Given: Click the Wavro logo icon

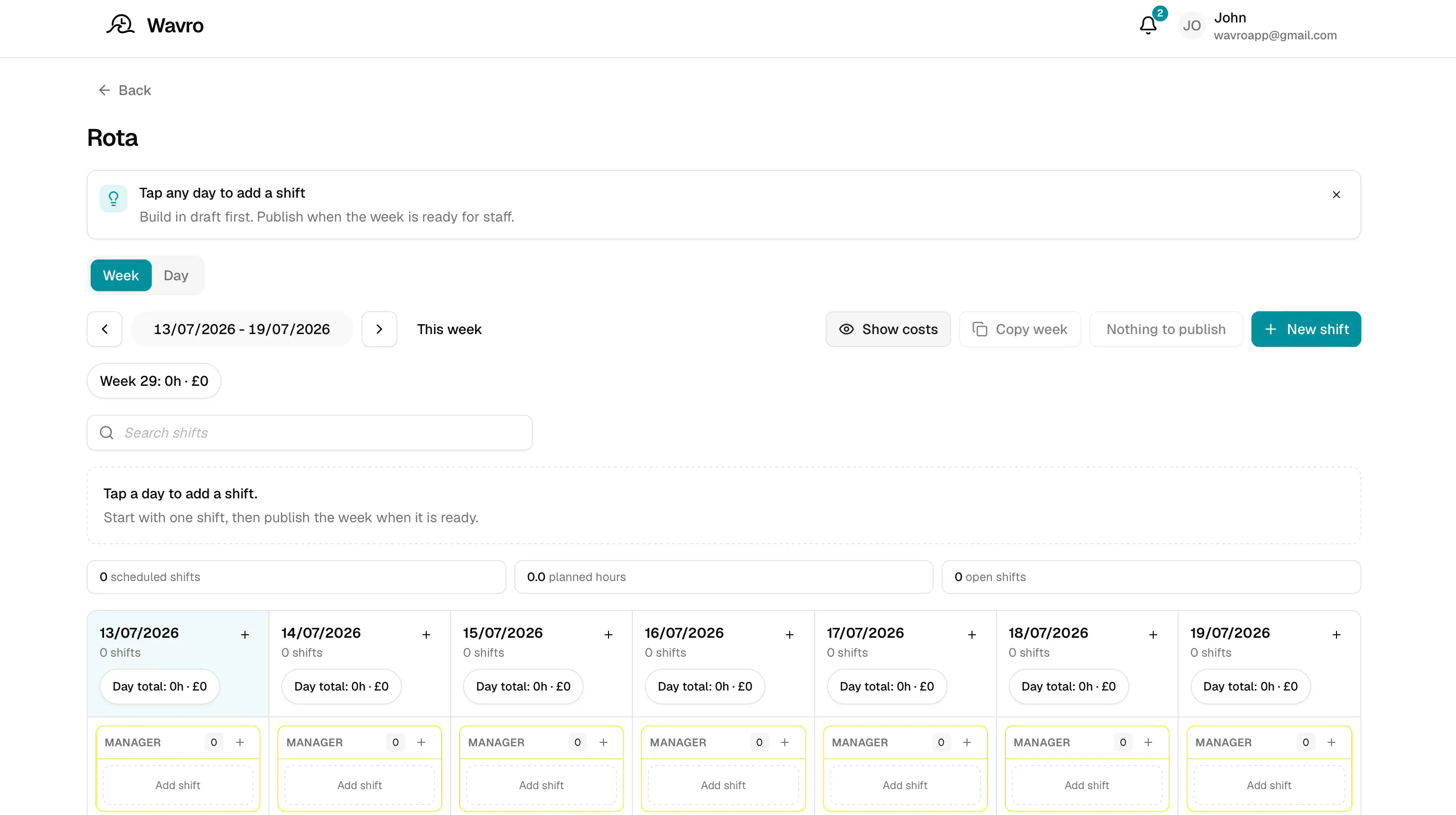Looking at the screenshot, I should (120, 25).
